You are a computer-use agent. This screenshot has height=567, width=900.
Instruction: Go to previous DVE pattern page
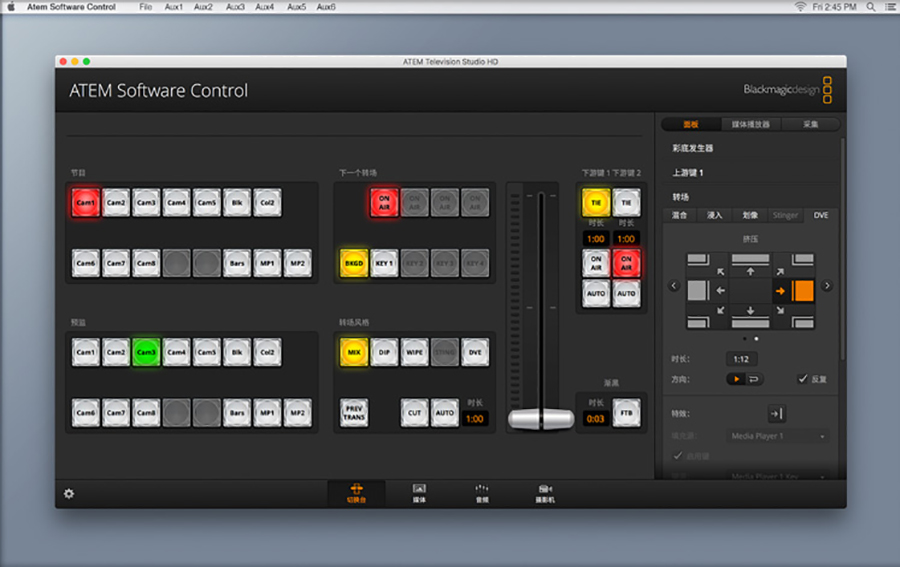click(x=674, y=285)
